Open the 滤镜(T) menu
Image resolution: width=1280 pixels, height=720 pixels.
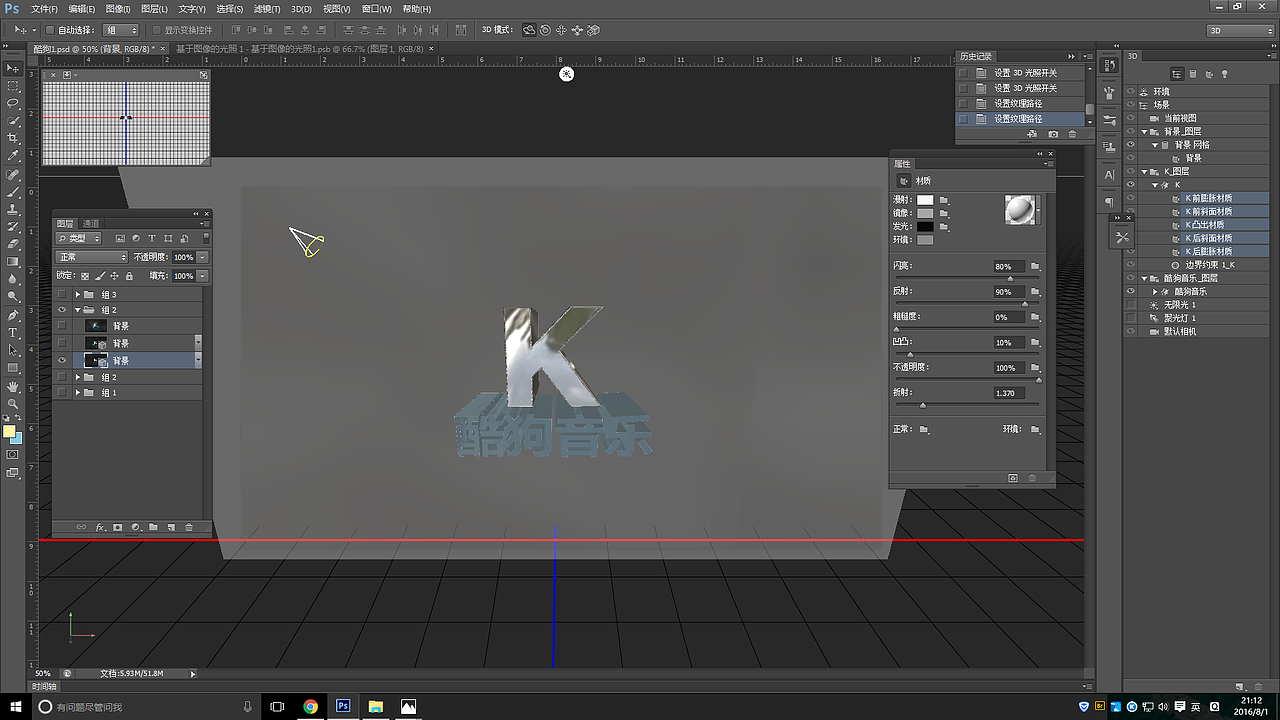267,9
